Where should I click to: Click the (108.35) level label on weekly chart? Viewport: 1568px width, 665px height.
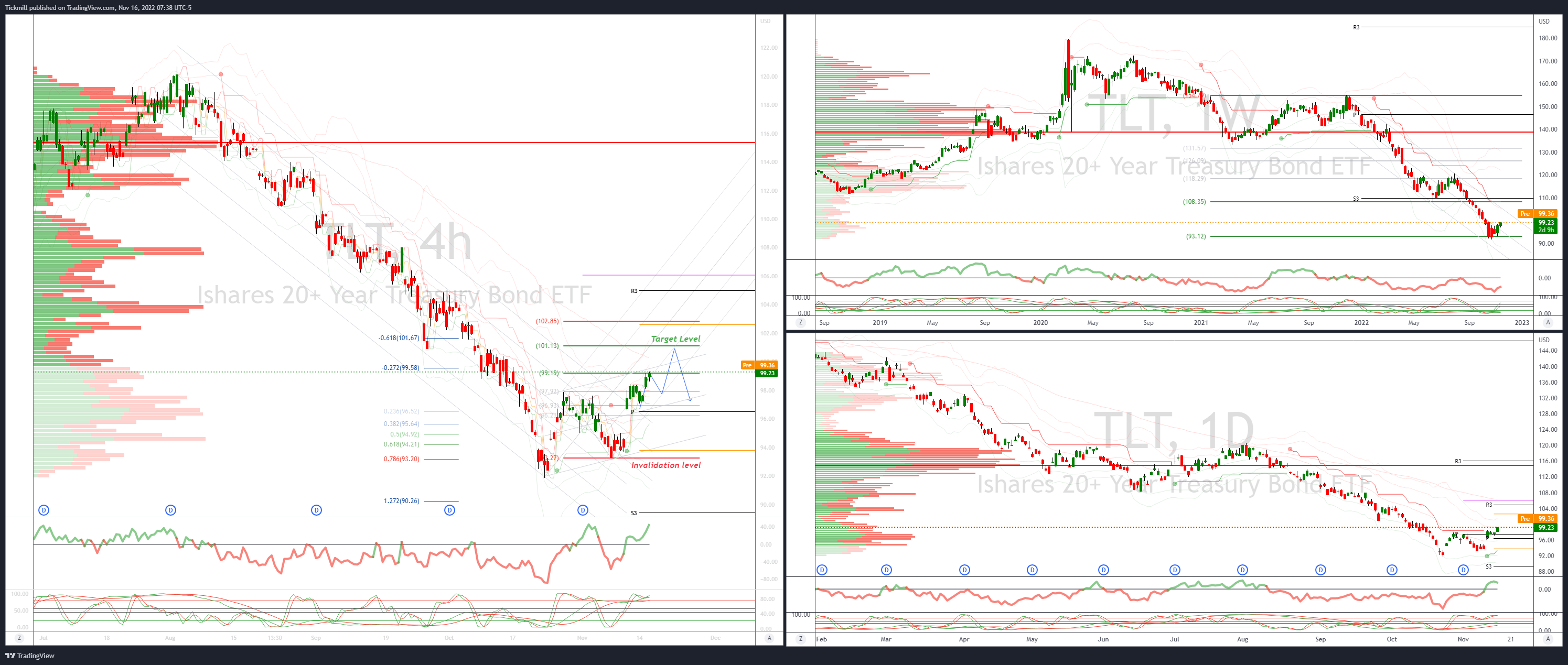coord(1194,201)
